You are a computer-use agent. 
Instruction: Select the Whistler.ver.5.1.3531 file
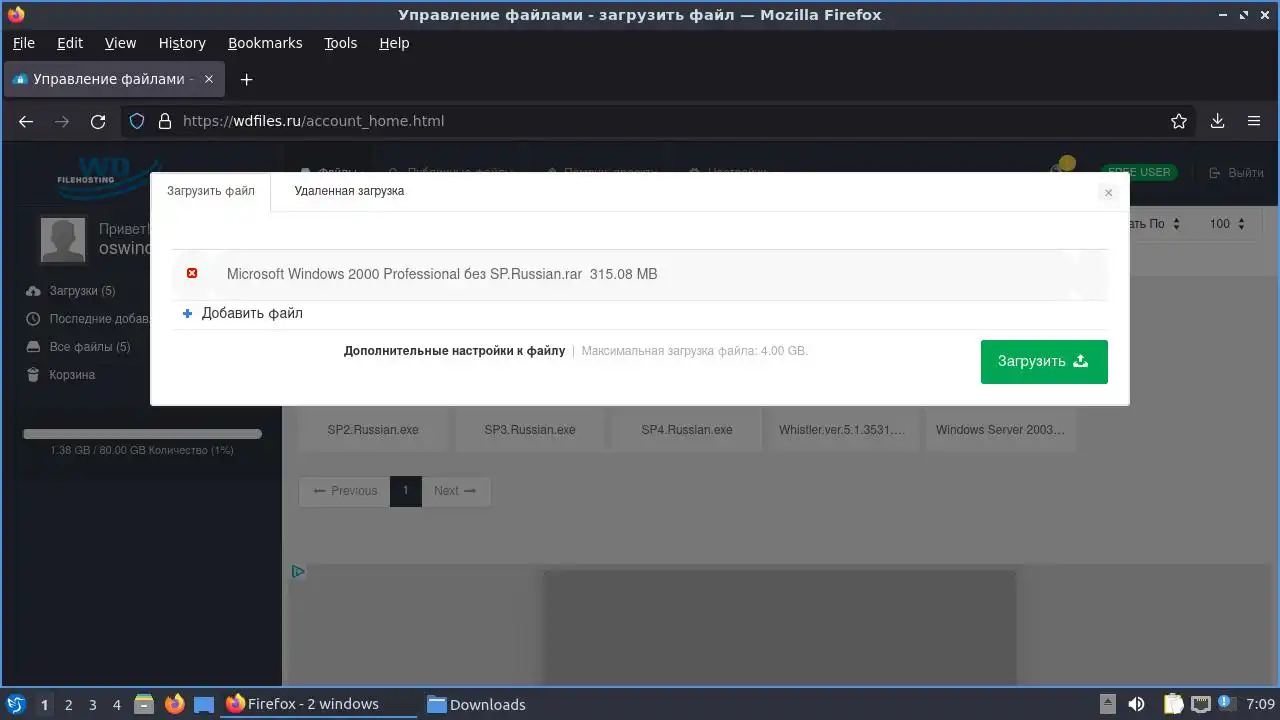pyautogui.click(x=842, y=429)
